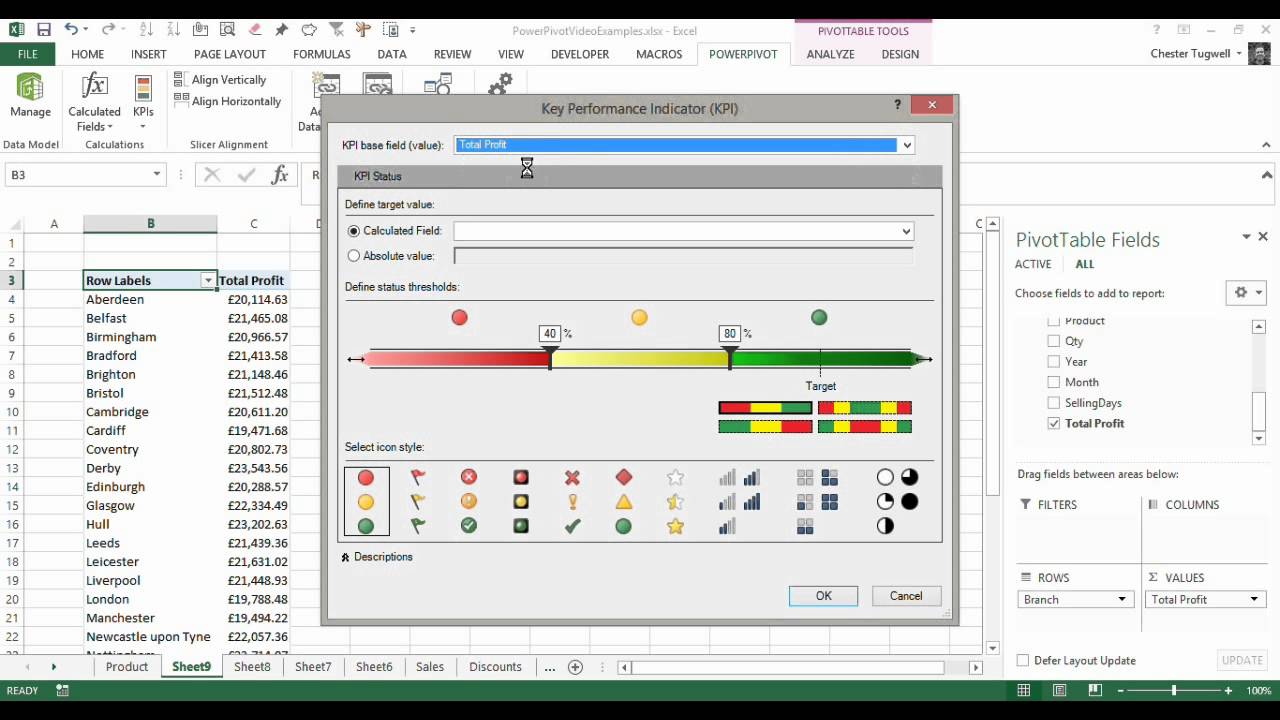Switch to the ANALYZE ribbon tab
Image resolution: width=1280 pixels, height=720 pixels.
coord(830,54)
